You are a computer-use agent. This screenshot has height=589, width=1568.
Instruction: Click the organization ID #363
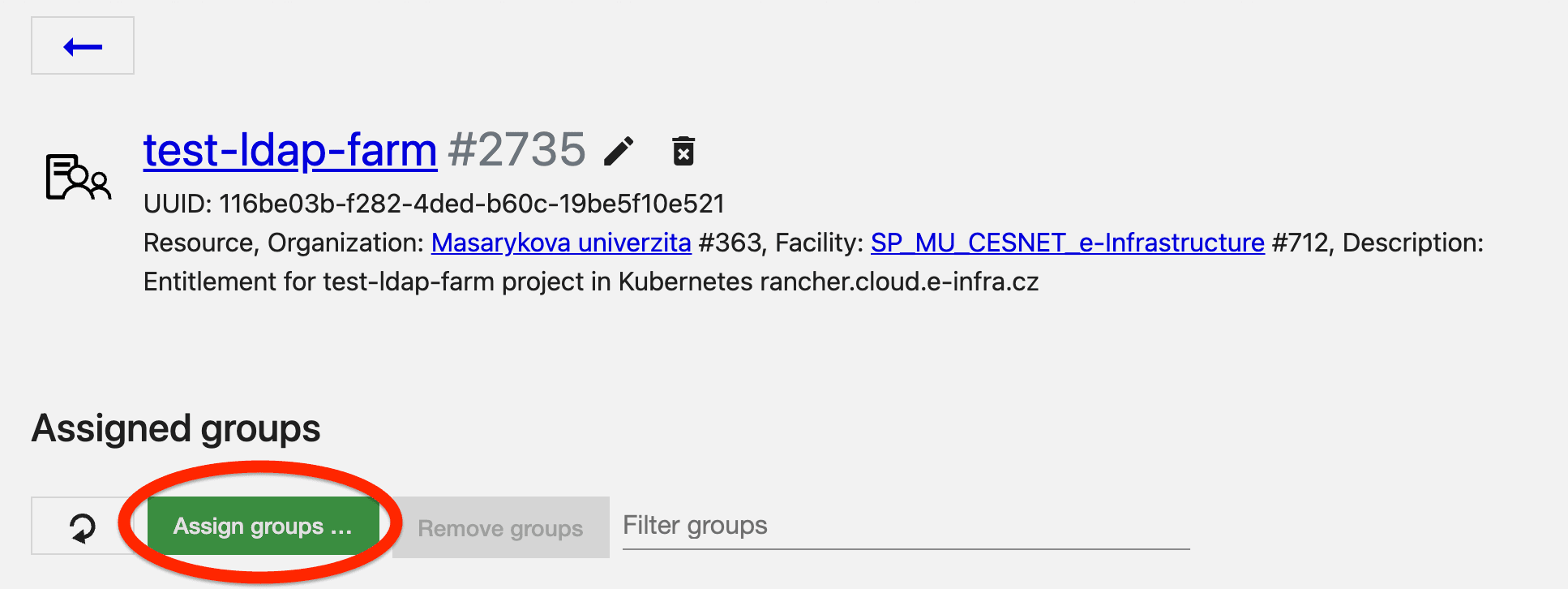pyautogui.click(x=729, y=243)
